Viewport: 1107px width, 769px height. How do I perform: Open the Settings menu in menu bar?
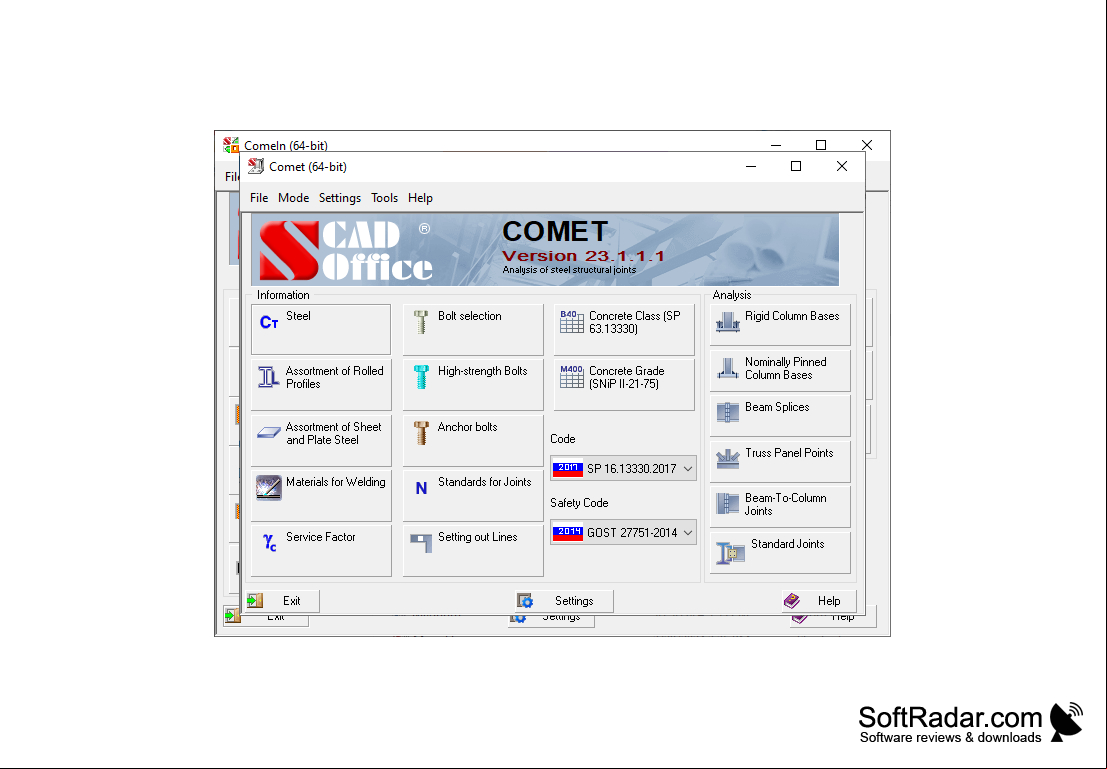click(x=340, y=198)
